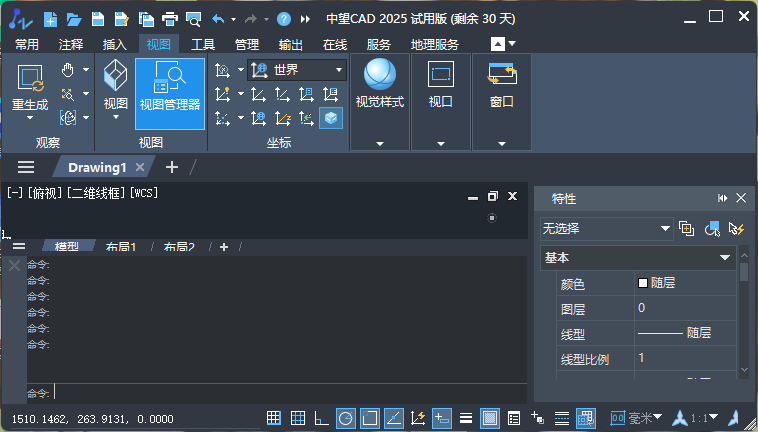758x432 pixels.
Task: Toggle the highlighted blue cube UCS button
Action: tap(331, 117)
